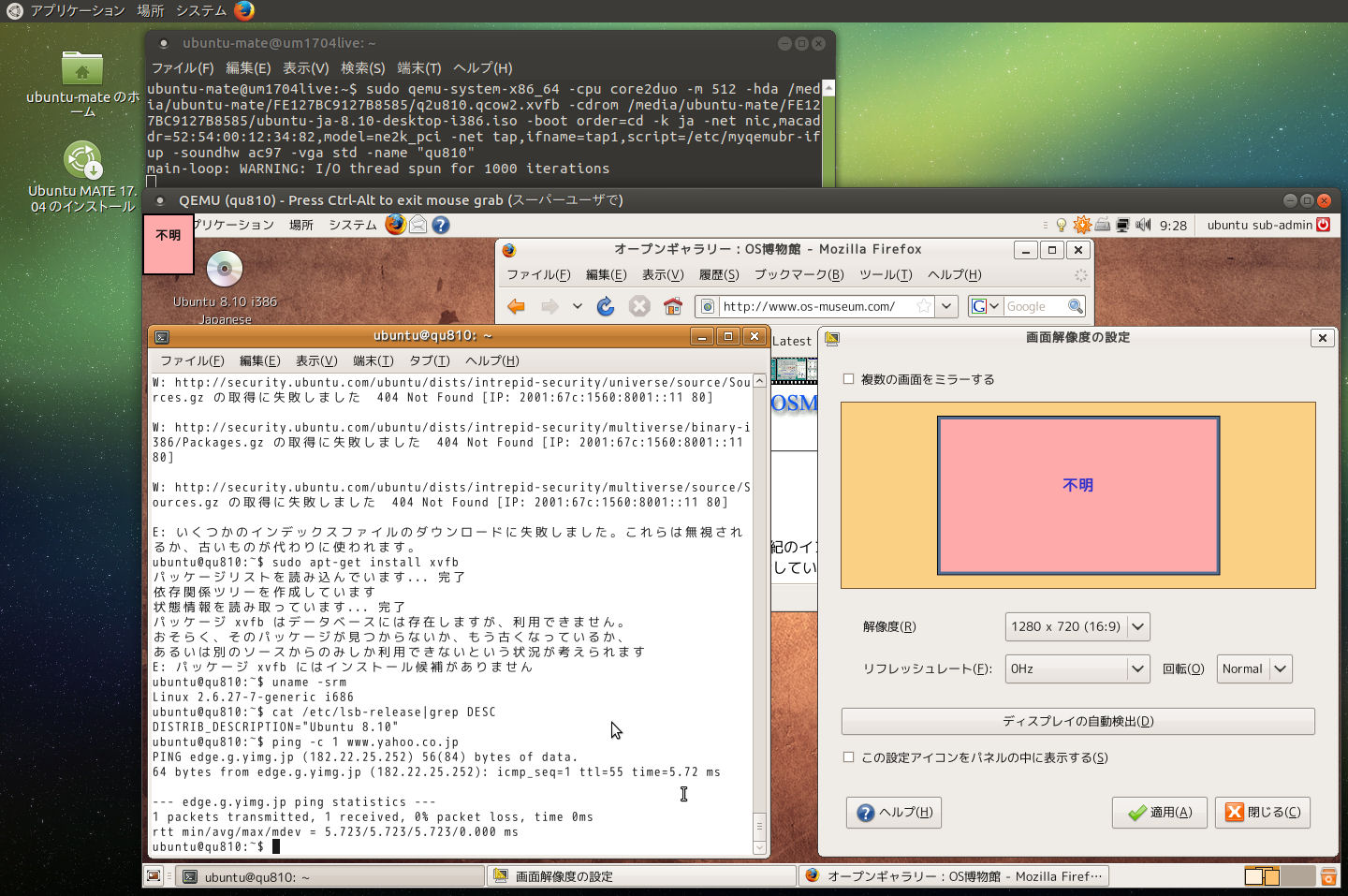Go to Firefox home page icon
The image size is (1348, 896).
click(x=673, y=306)
